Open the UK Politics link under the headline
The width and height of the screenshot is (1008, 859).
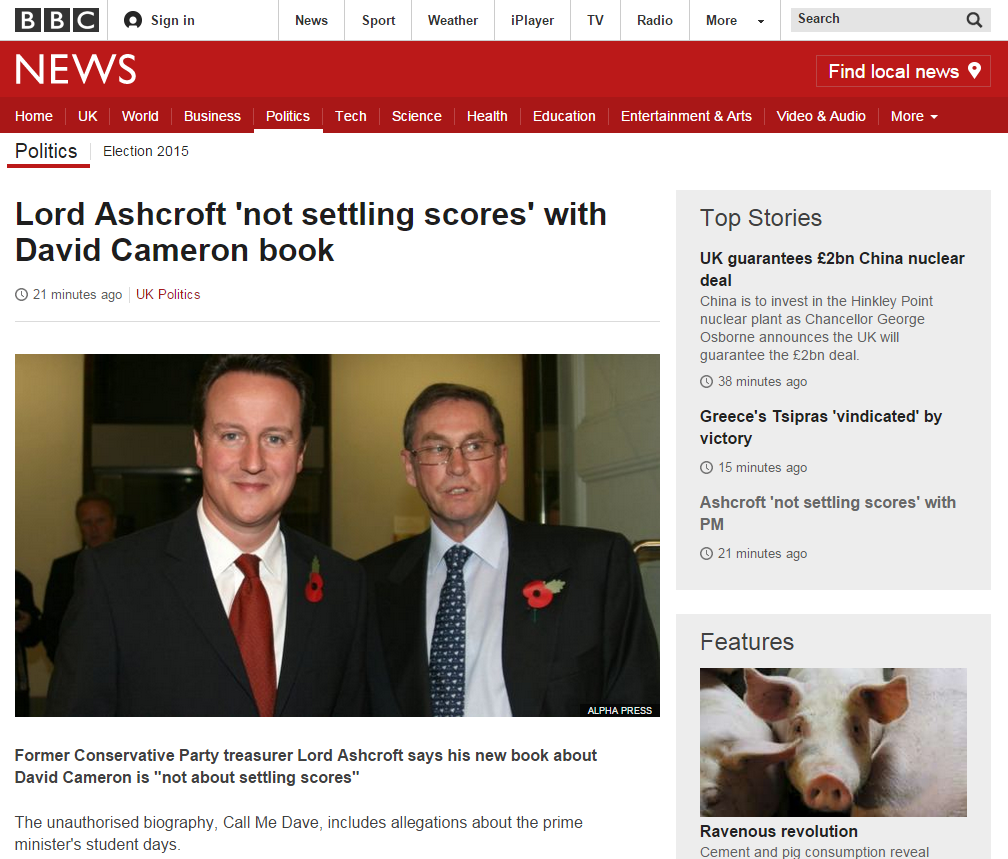click(x=168, y=294)
